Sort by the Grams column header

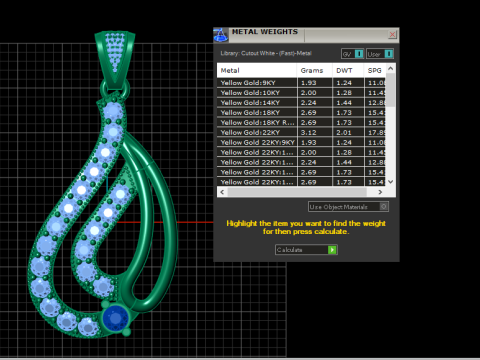pyautogui.click(x=314, y=70)
